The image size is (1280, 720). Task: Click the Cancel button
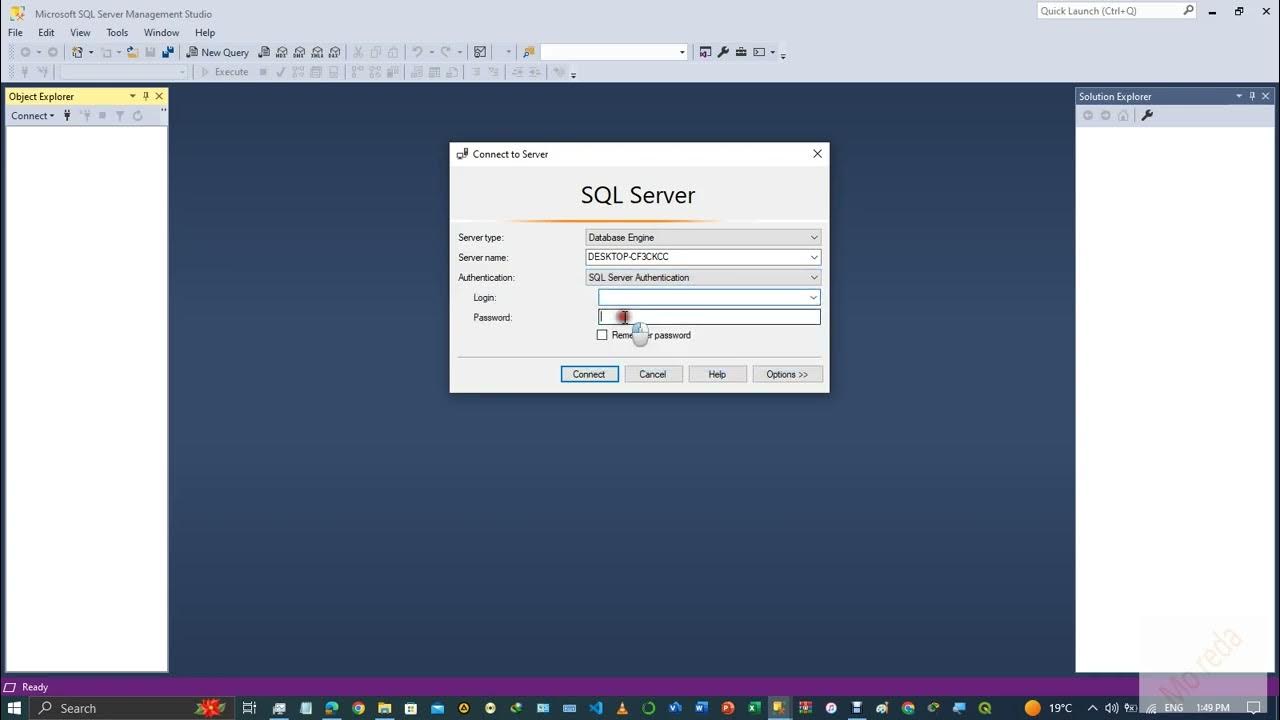(x=653, y=374)
